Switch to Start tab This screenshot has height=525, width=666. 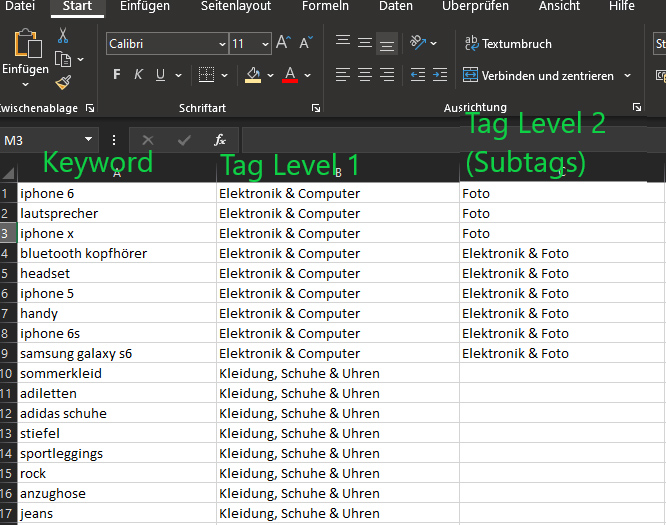click(77, 6)
